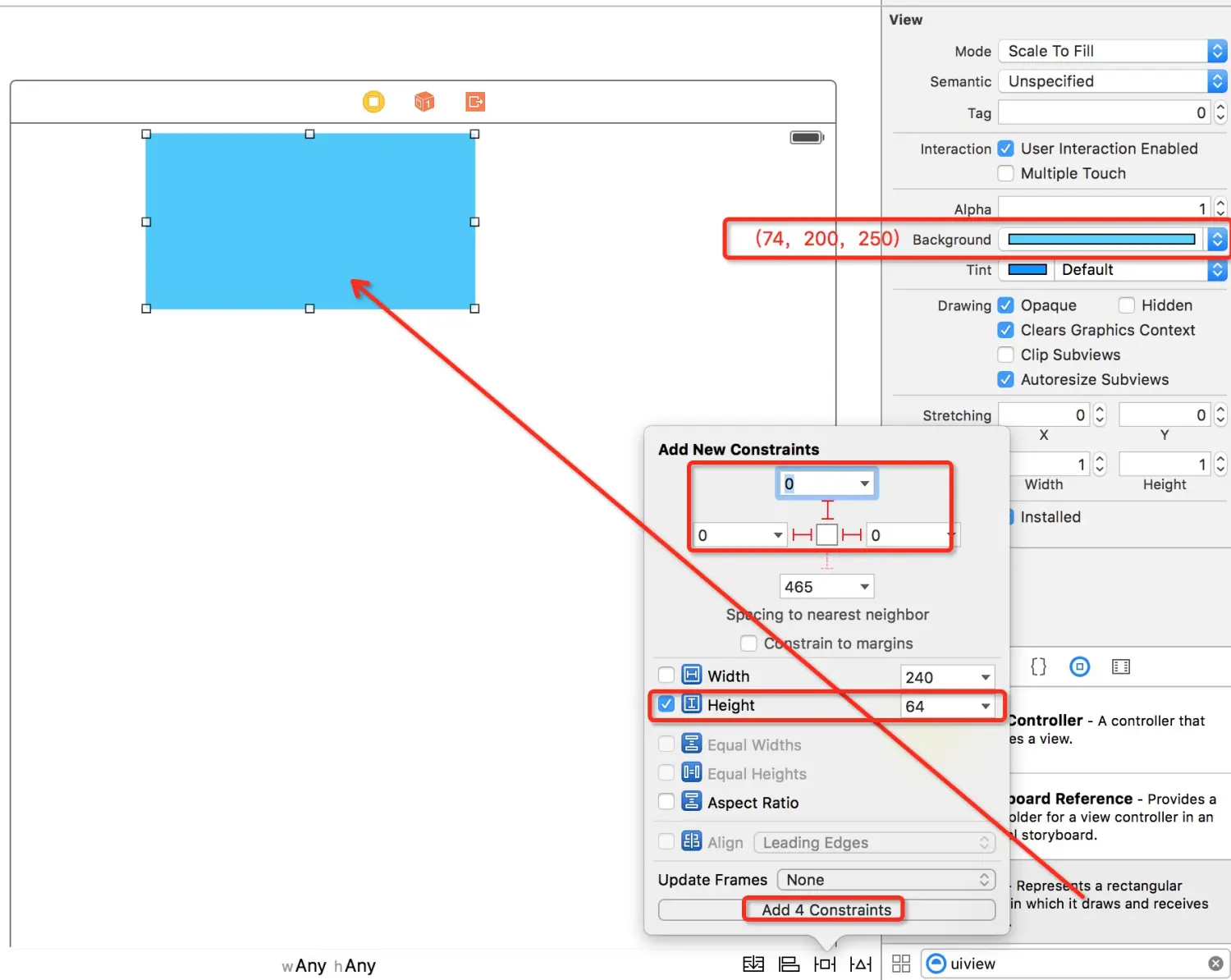Click the Tag input field
1231x980 pixels.
(1105, 112)
